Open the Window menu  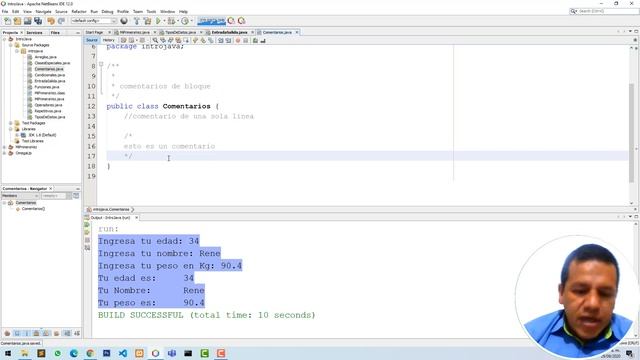(167, 11)
